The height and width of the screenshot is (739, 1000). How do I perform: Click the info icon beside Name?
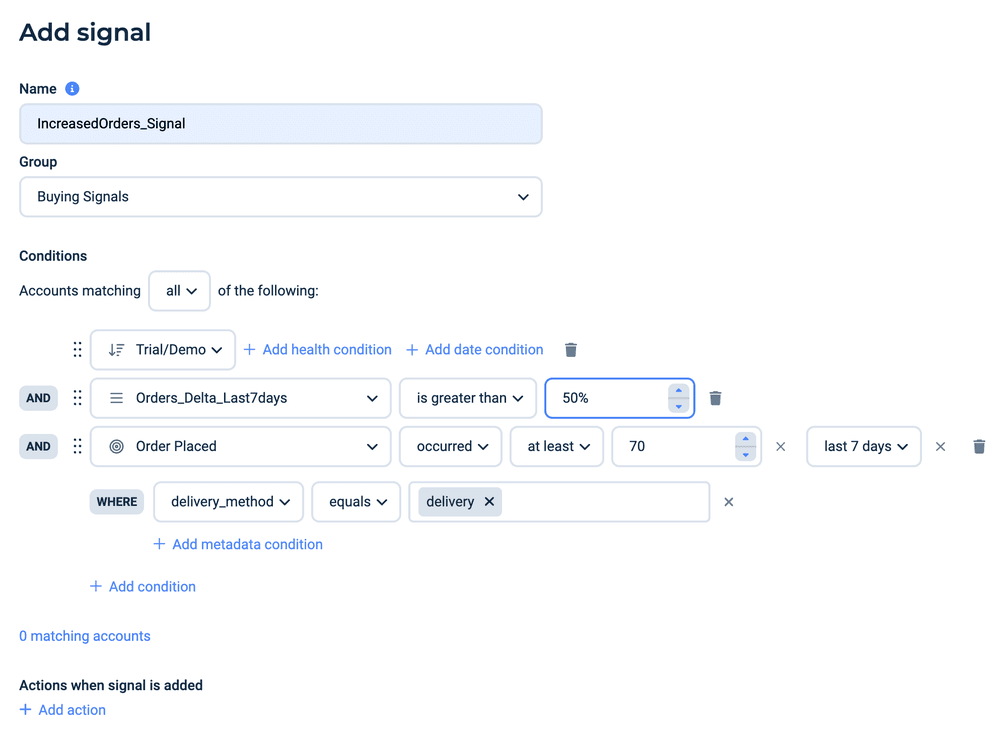pos(72,89)
